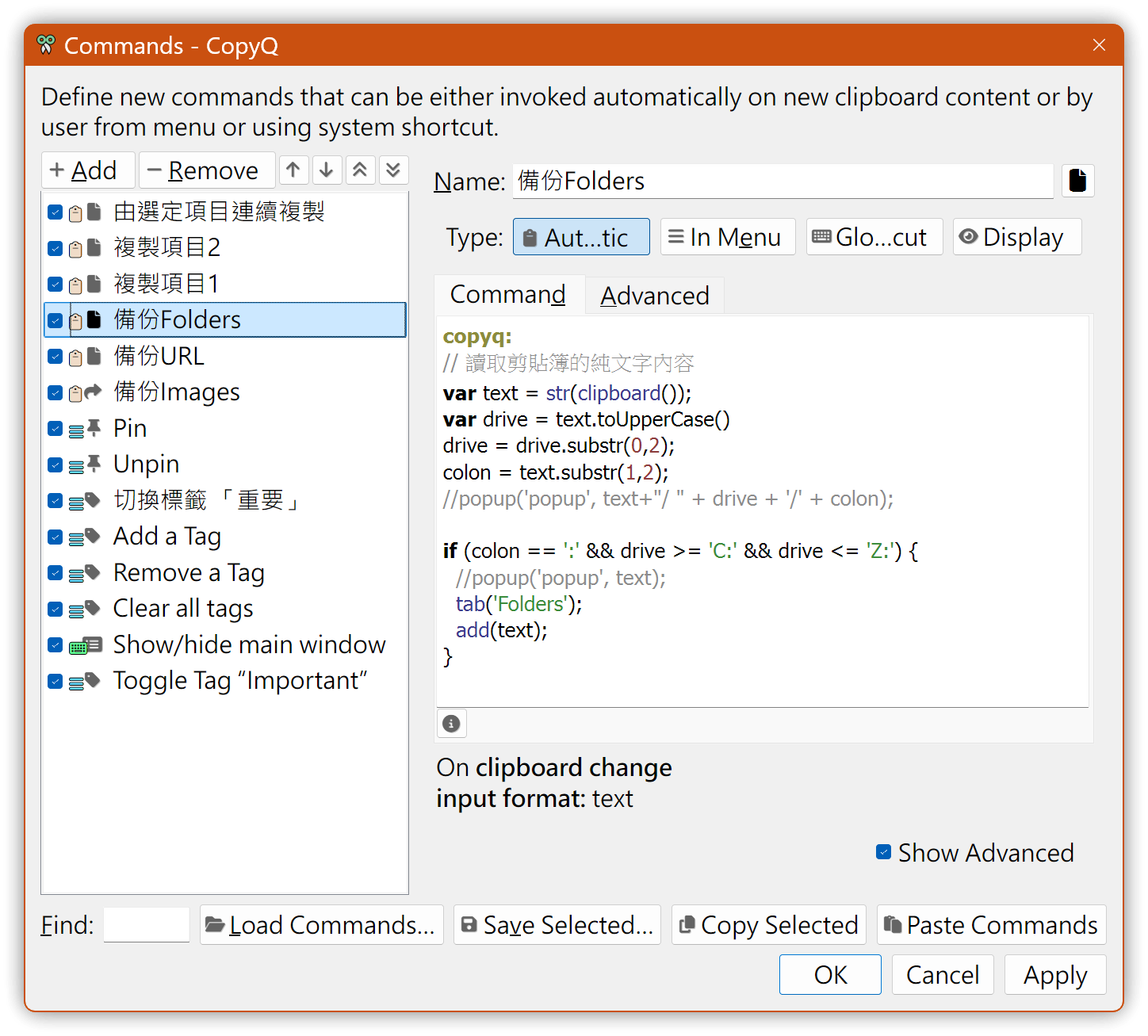Toggle the Automatic type button
The image size is (1148, 1036).
pos(581,237)
